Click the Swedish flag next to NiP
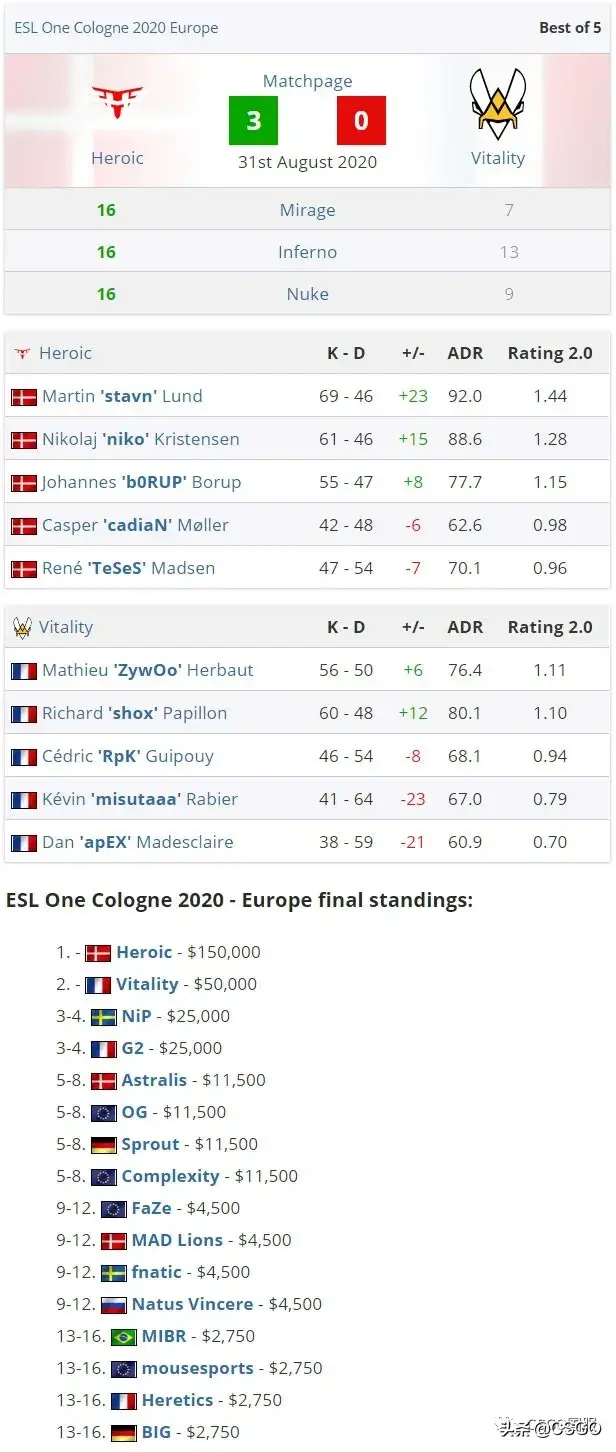The width and height of the screenshot is (616, 1452). [x=104, y=1017]
